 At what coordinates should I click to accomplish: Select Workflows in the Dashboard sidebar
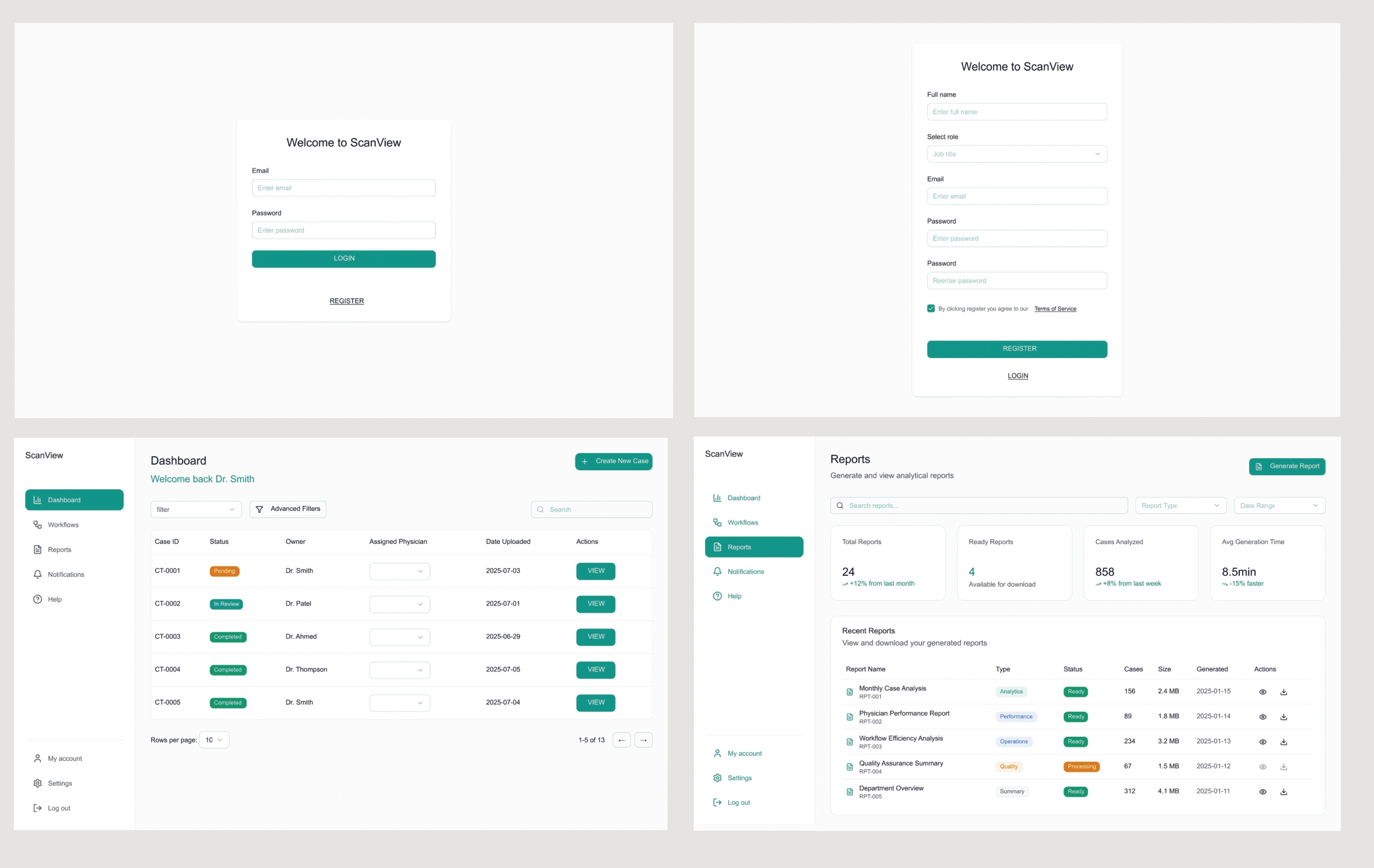tap(63, 525)
